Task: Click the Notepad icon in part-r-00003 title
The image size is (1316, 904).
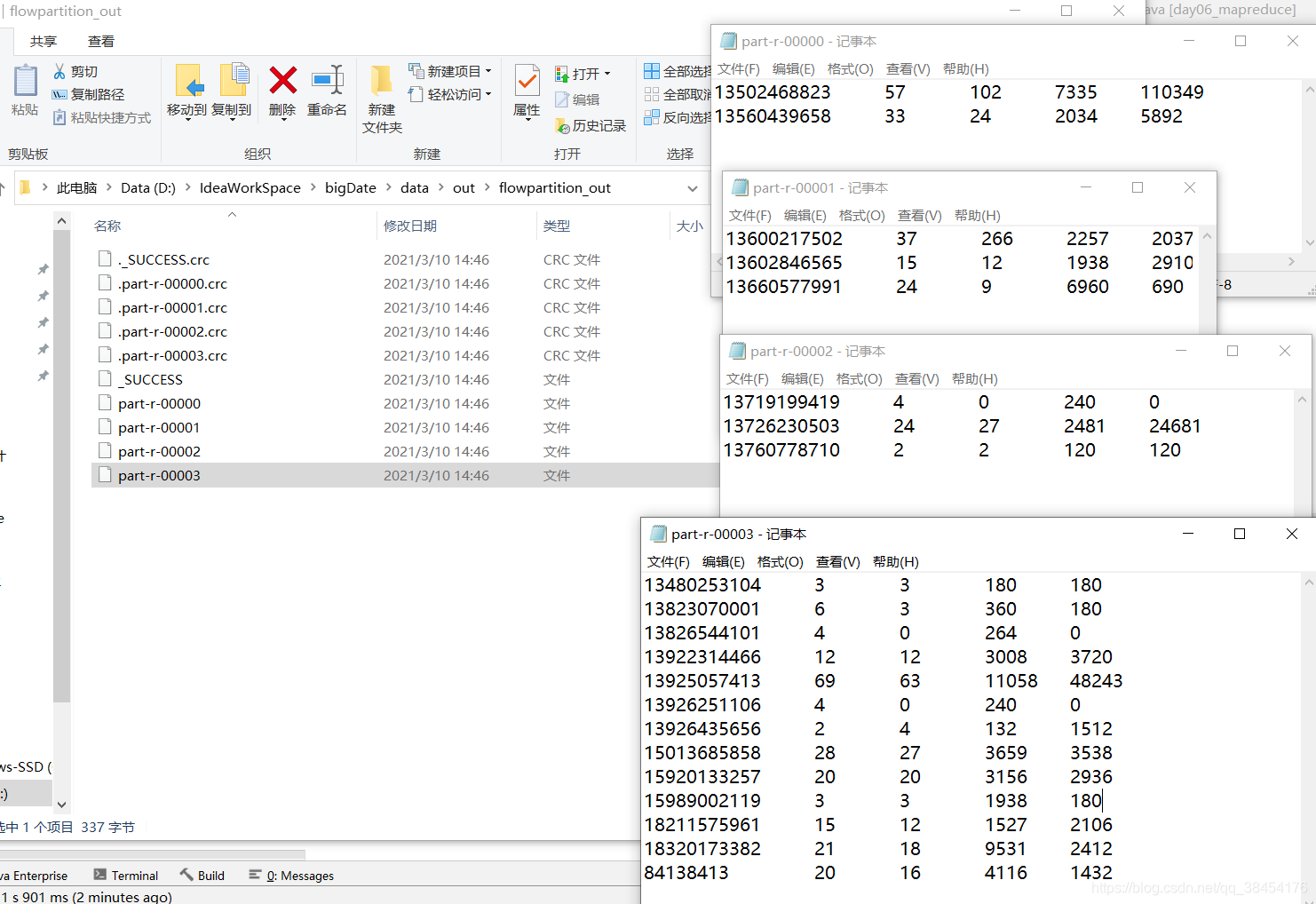Action: tap(658, 534)
